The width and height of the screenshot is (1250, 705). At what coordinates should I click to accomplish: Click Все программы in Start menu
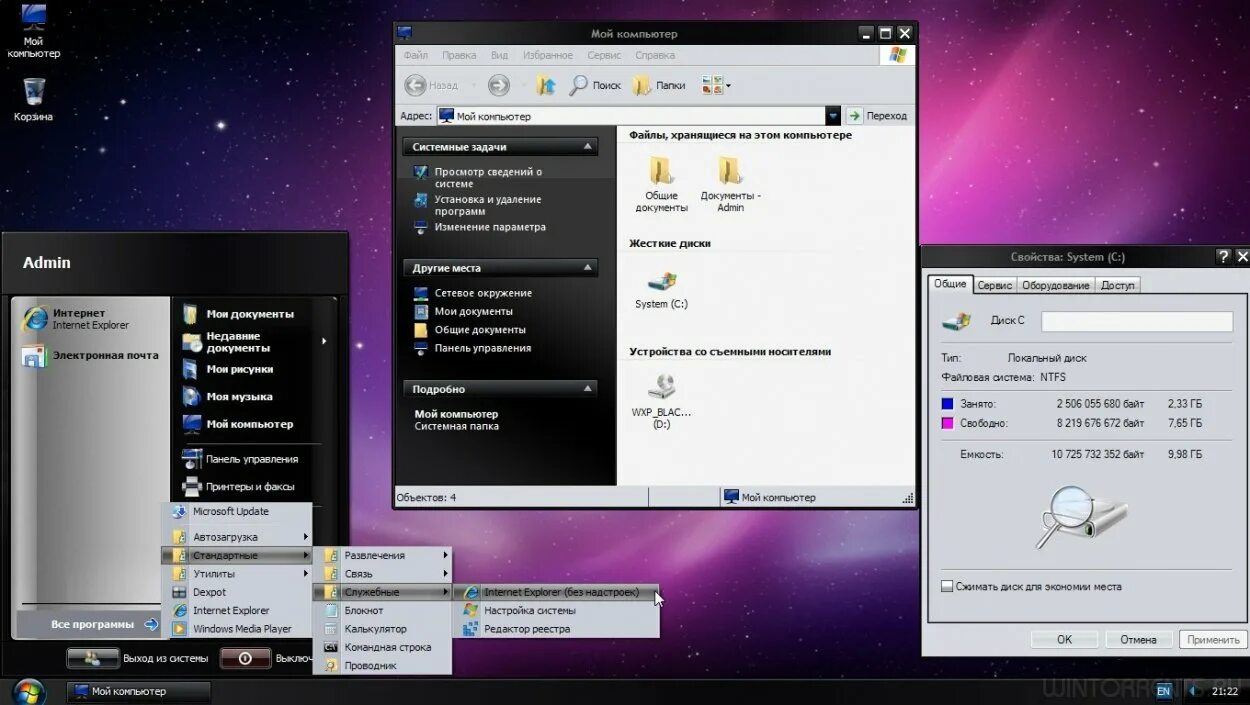[x=90, y=624]
